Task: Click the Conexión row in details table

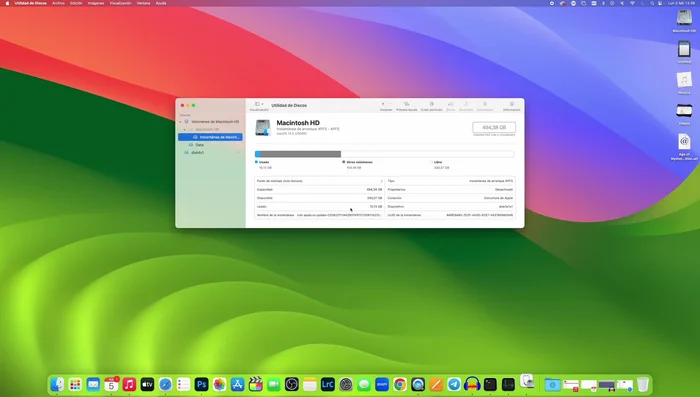Action: click(x=450, y=198)
